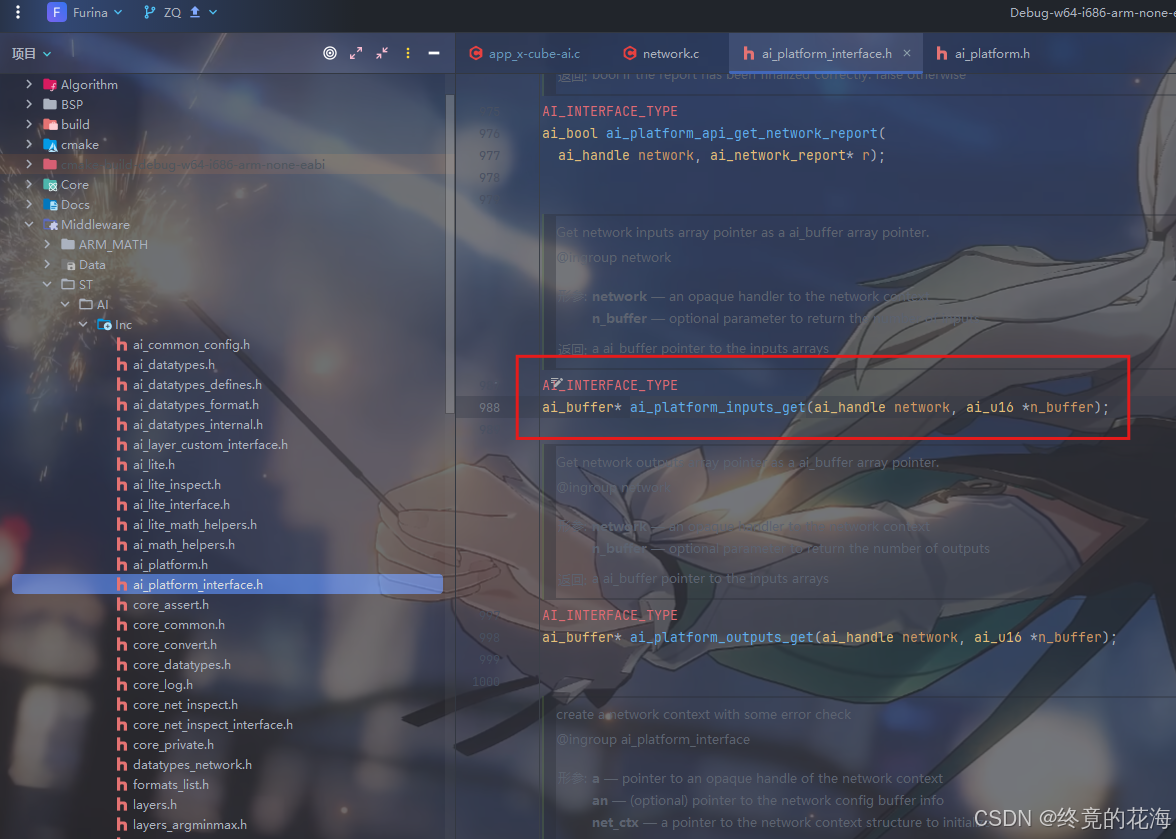The width and height of the screenshot is (1176, 839).
Task: Click the rendered doc edit pencil icon
Action: [x=556, y=383]
